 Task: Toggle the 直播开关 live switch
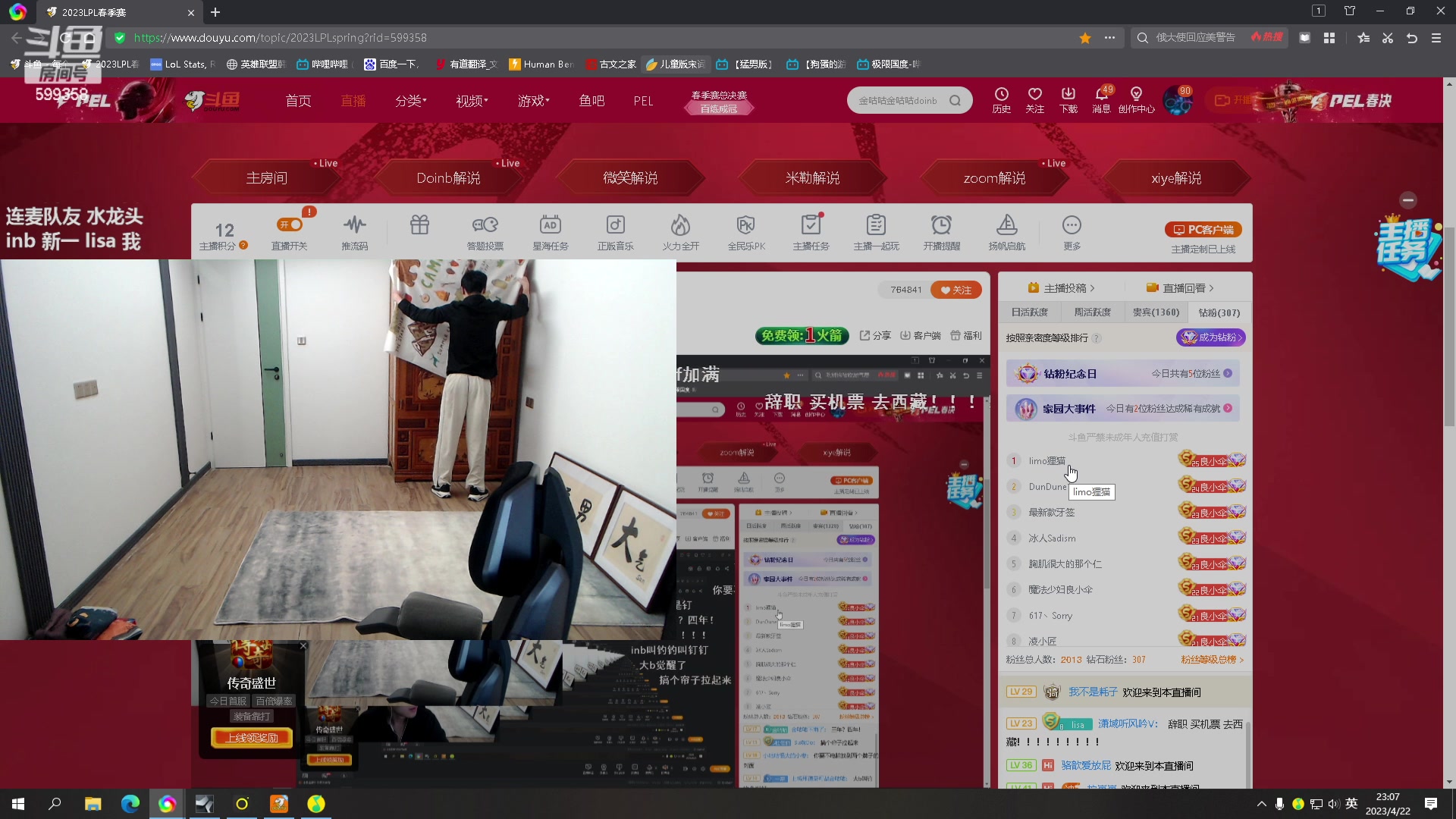click(290, 224)
